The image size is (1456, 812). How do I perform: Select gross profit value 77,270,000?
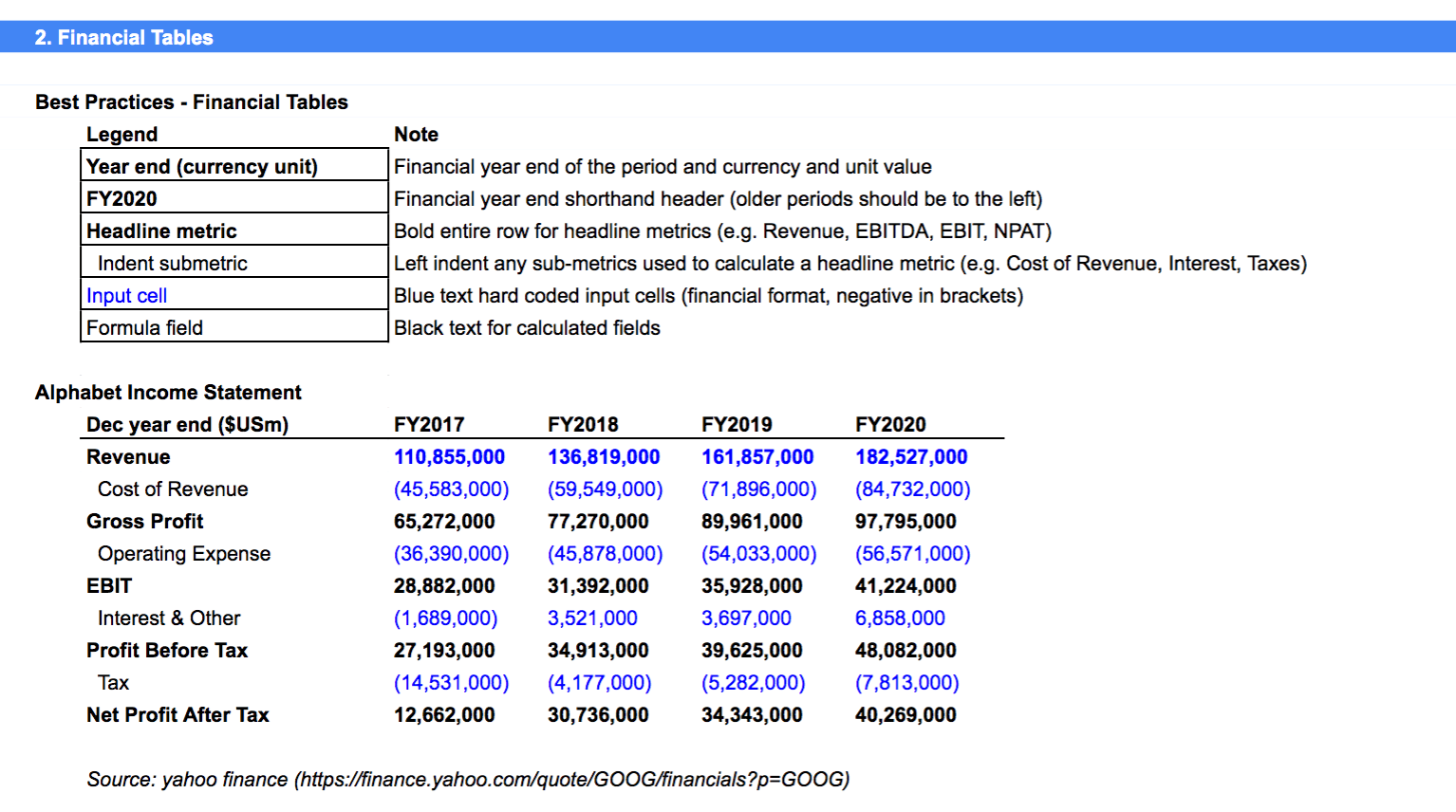tap(598, 522)
